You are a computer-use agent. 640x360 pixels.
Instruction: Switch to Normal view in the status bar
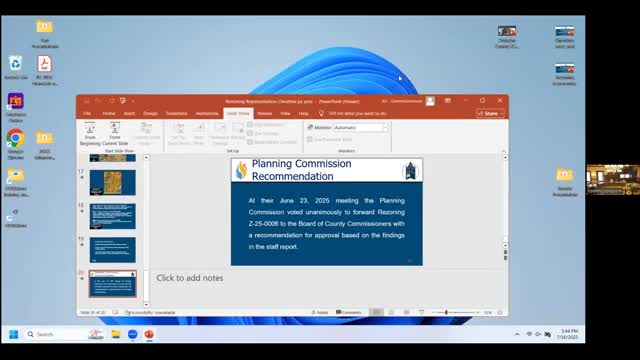(x=376, y=312)
